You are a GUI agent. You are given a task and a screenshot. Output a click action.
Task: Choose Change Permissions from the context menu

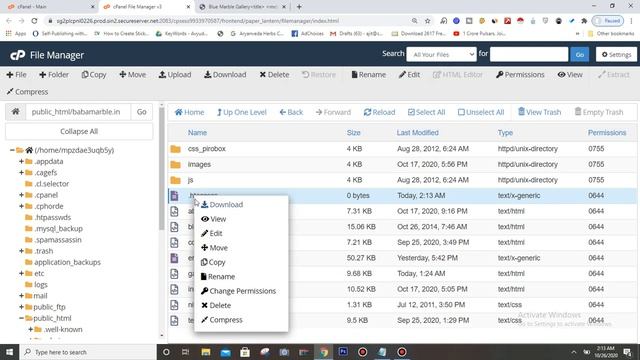[238, 291]
